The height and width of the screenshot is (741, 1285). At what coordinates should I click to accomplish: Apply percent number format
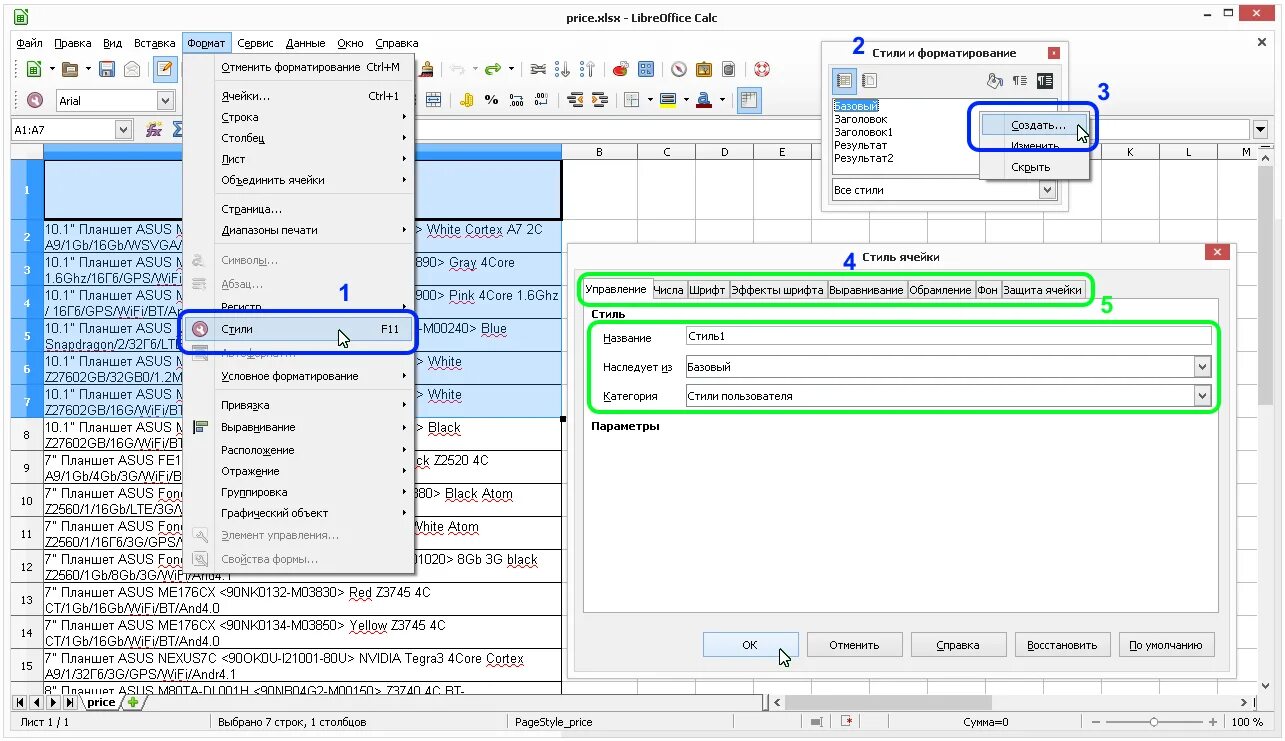pos(491,100)
